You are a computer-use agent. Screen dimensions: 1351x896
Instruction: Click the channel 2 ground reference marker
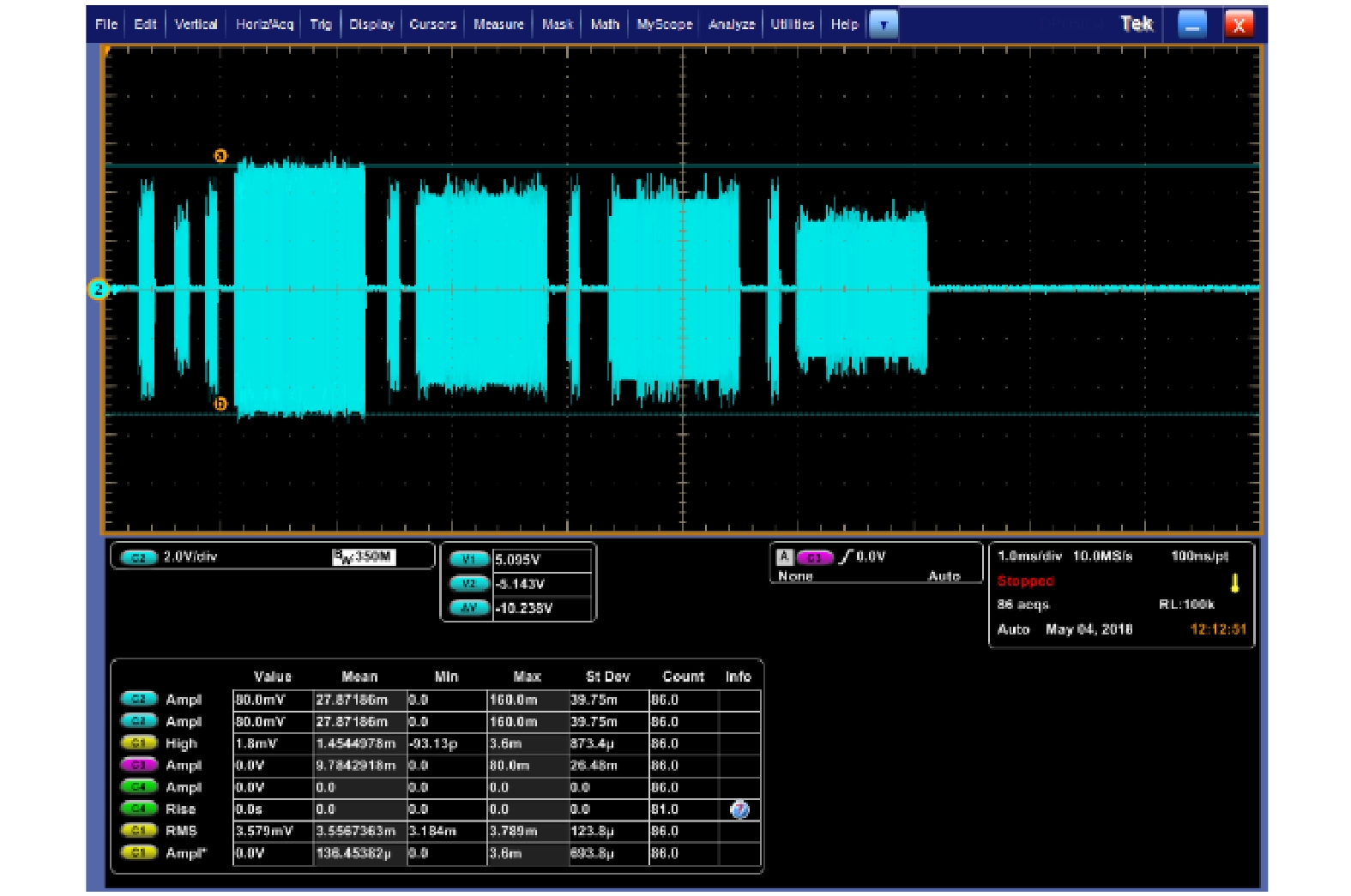[x=99, y=290]
